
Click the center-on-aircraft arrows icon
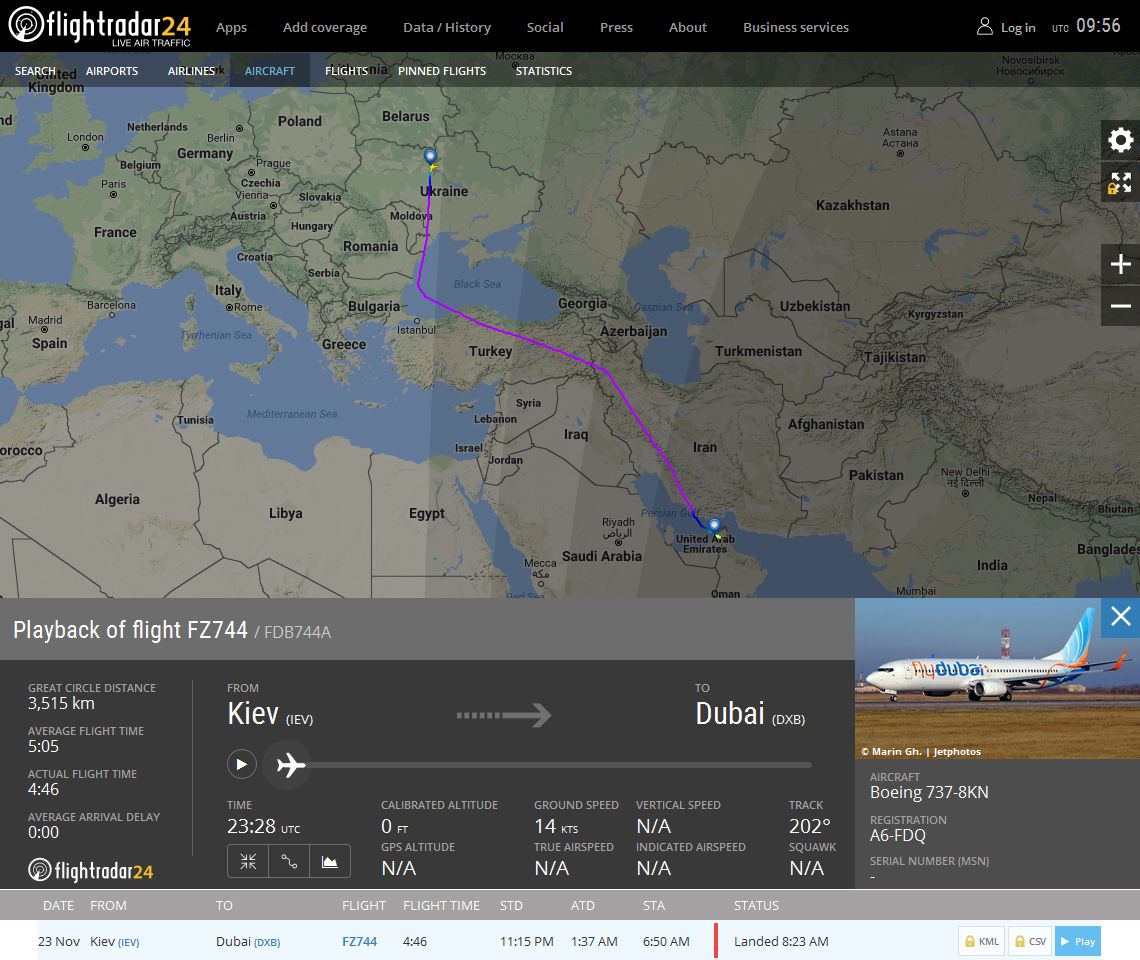(x=248, y=861)
